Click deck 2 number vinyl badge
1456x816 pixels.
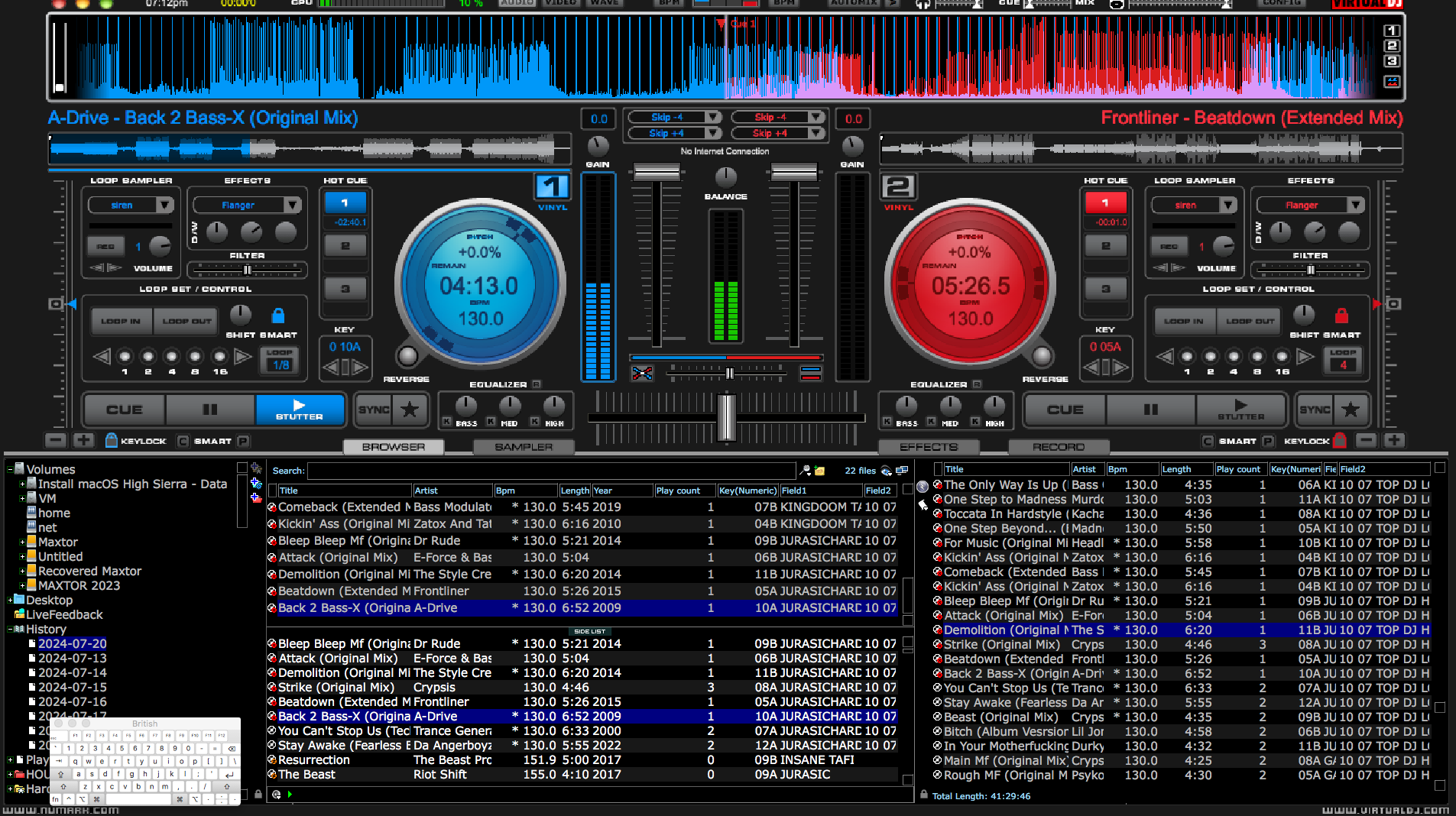(x=898, y=186)
